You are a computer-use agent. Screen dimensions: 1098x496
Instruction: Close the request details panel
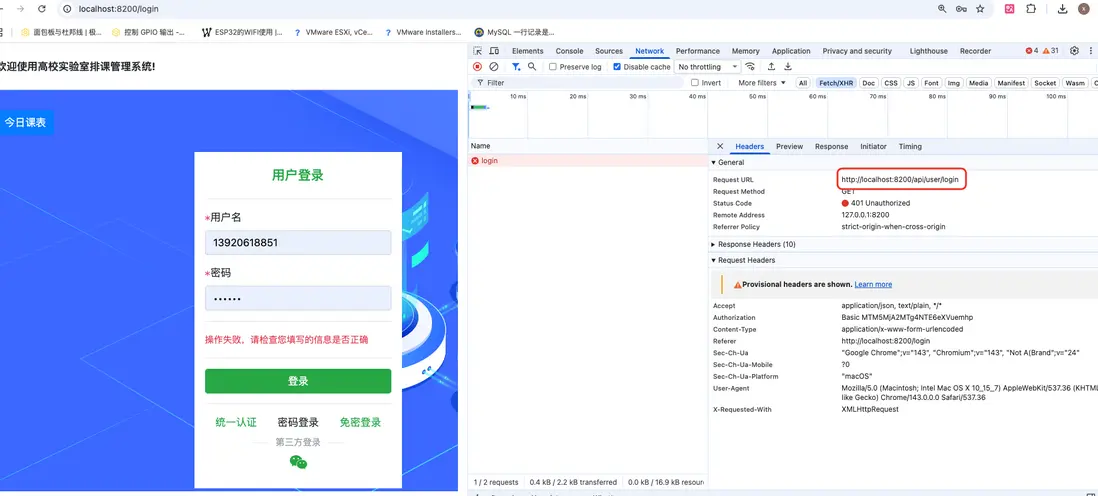(720, 146)
